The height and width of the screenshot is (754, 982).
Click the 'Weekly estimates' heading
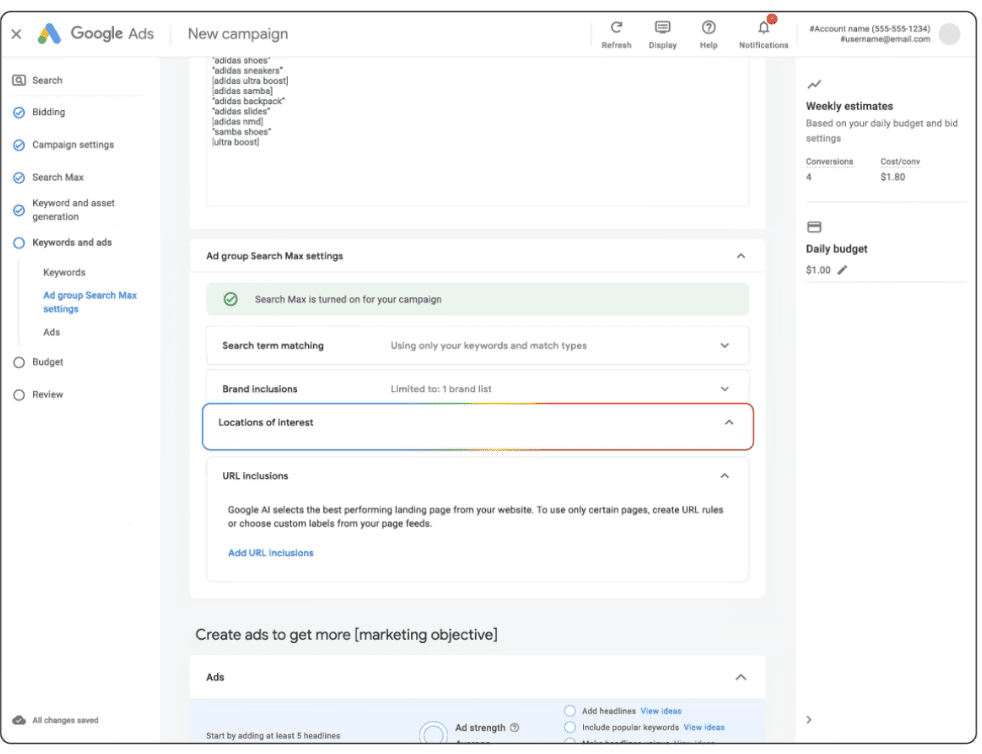tap(849, 106)
